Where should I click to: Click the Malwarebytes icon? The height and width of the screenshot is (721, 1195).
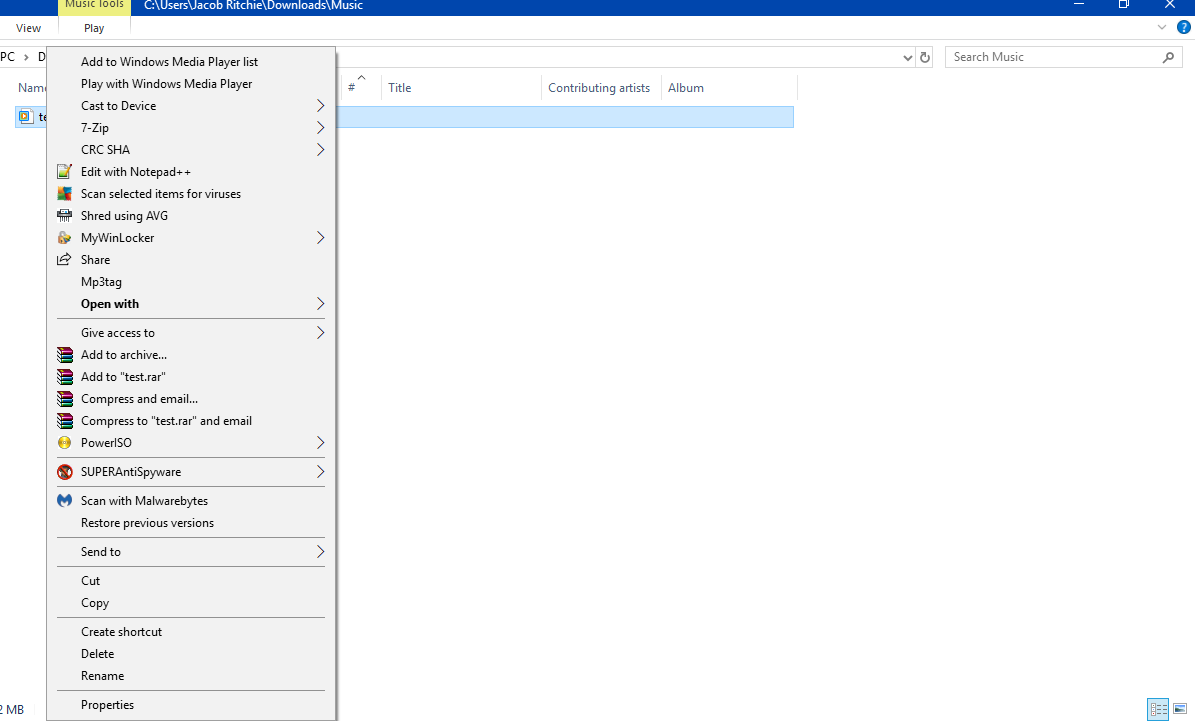click(65, 501)
